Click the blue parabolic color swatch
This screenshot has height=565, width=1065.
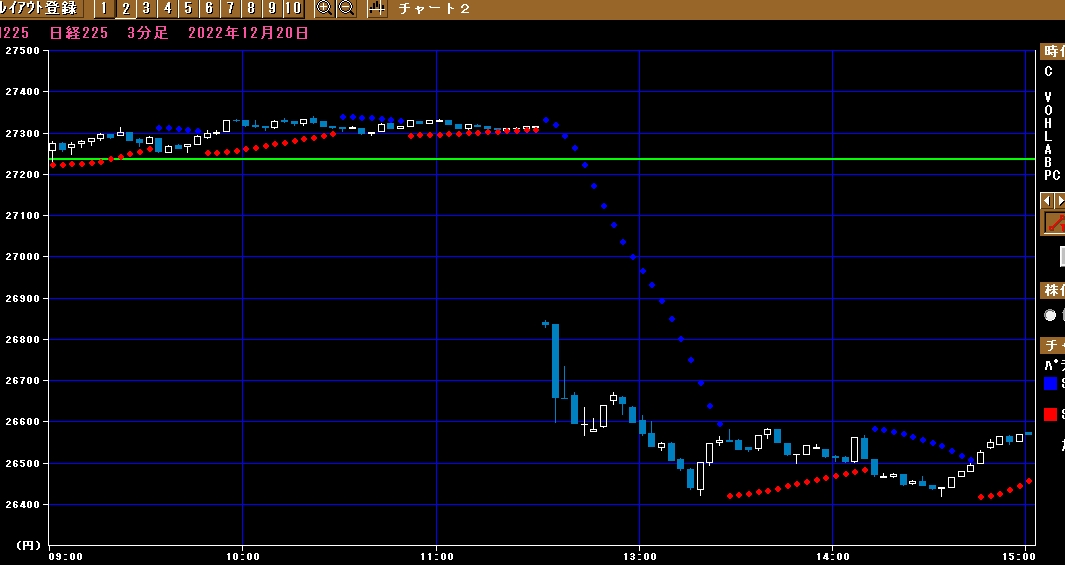click(x=1050, y=384)
